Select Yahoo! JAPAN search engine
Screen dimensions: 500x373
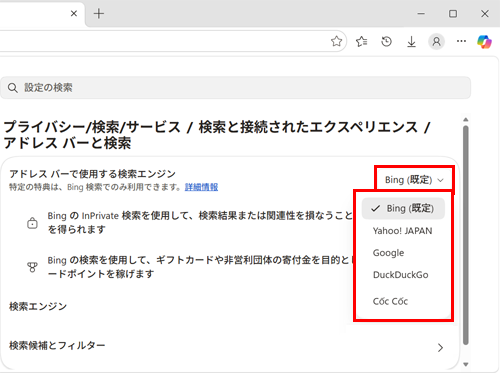(x=402, y=231)
